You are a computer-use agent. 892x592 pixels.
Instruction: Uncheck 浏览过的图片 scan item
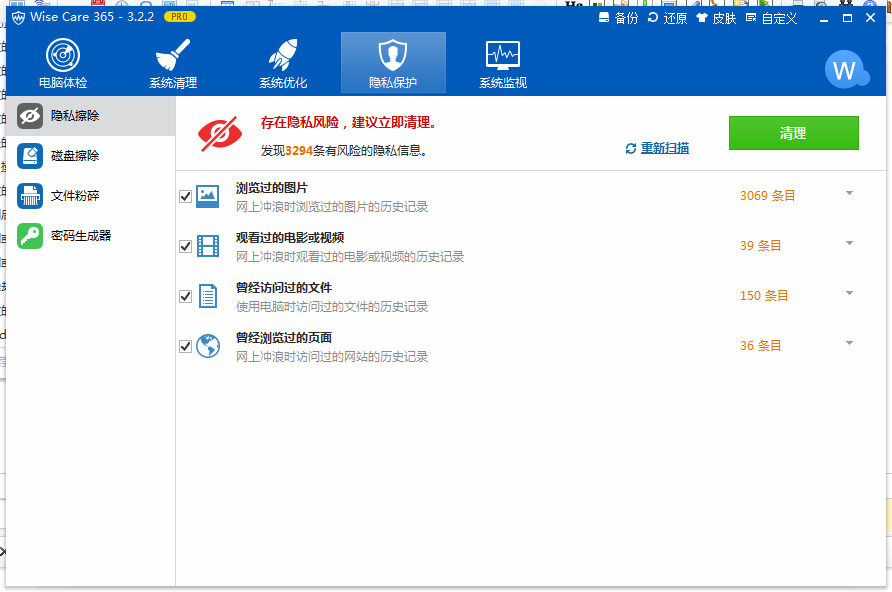(185, 196)
